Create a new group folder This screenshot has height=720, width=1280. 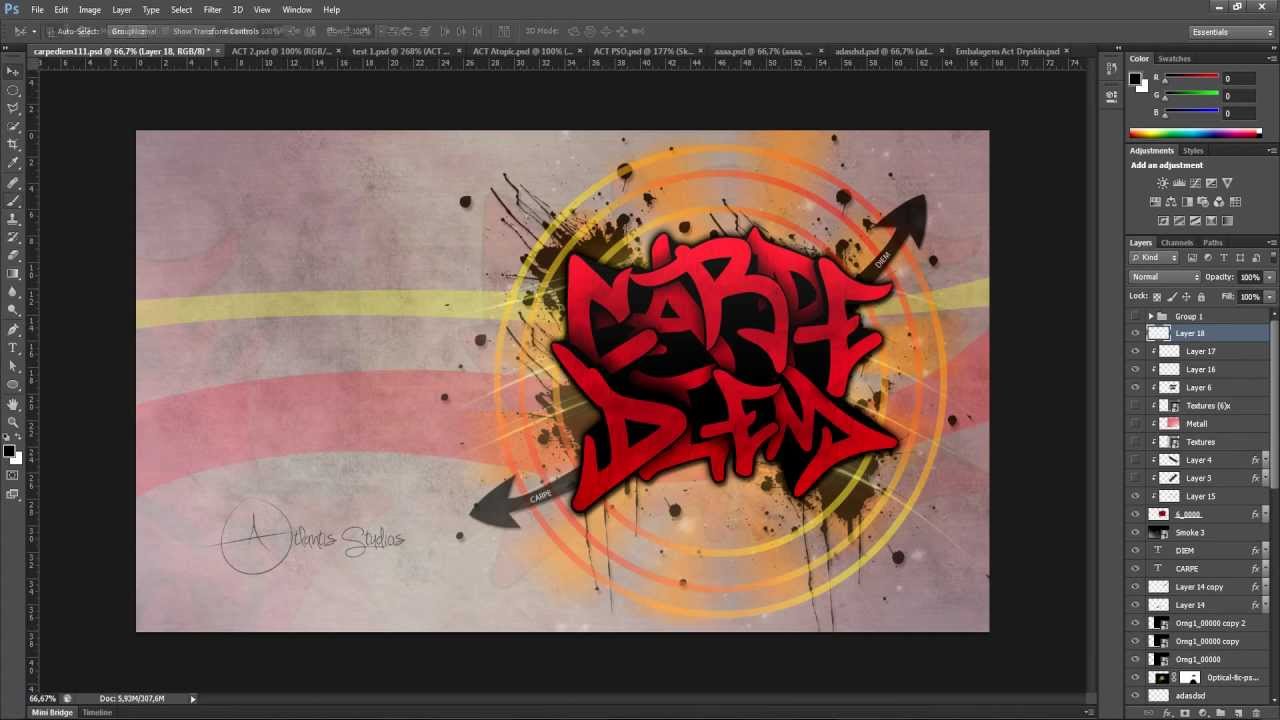point(1220,713)
